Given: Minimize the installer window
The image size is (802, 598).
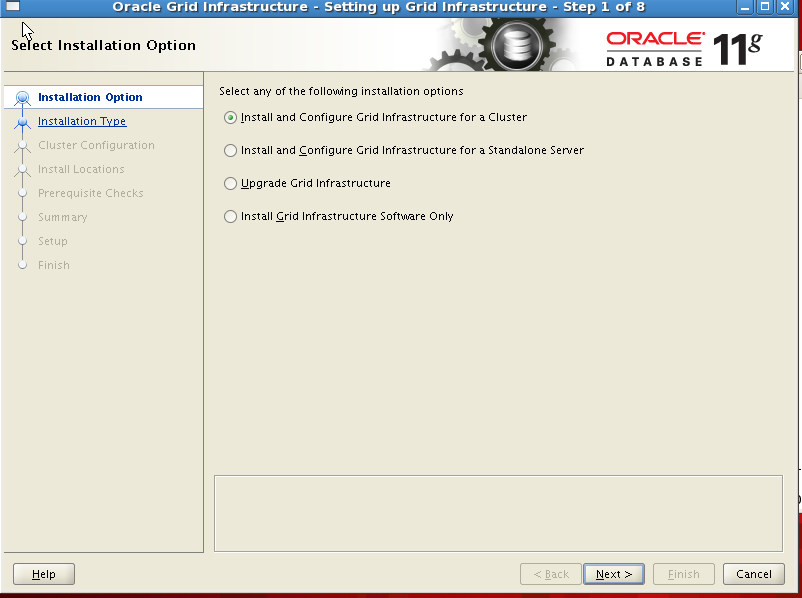Looking at the screenshot, I should 745,7.
